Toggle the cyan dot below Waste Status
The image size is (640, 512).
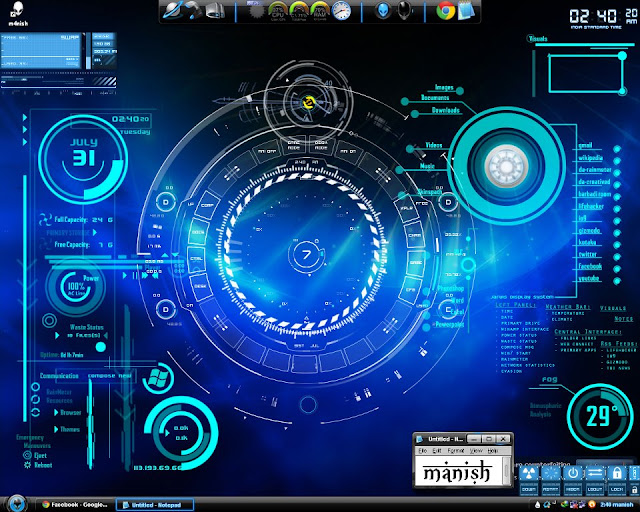point(100,347)
